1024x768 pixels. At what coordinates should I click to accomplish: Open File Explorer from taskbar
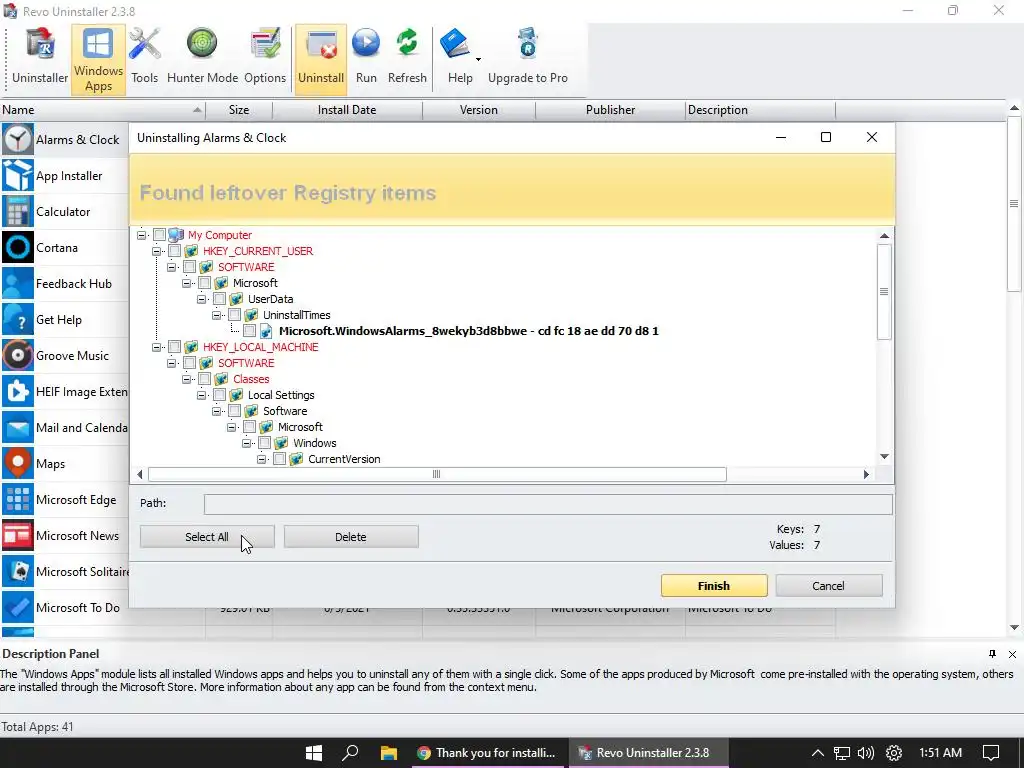[389, 752]
